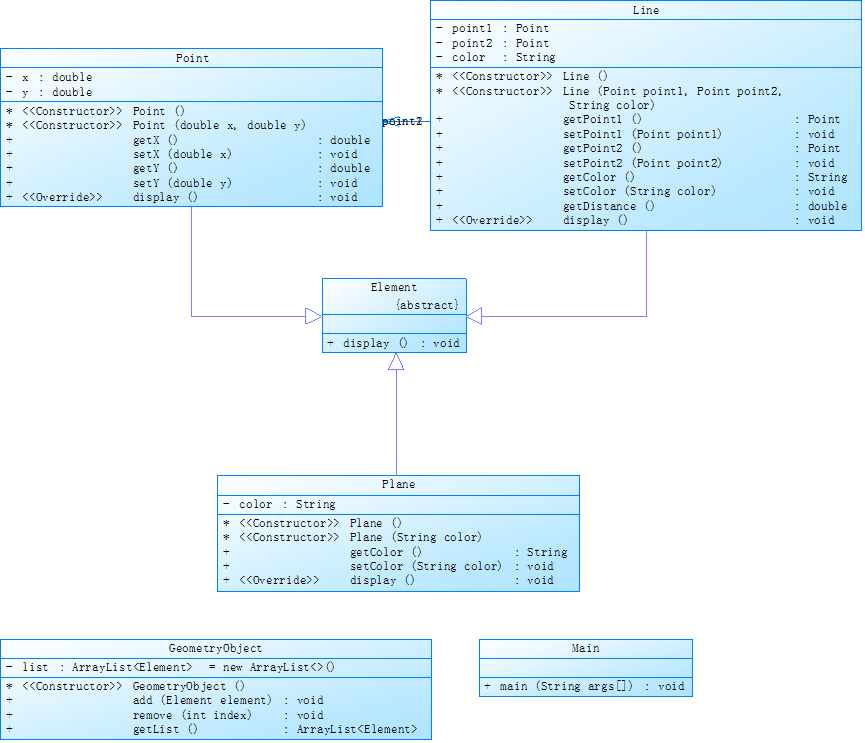Click generalization arrowhead from Plane to Element
This screenshot has width=865, height=743.
[x=396, y=361]
